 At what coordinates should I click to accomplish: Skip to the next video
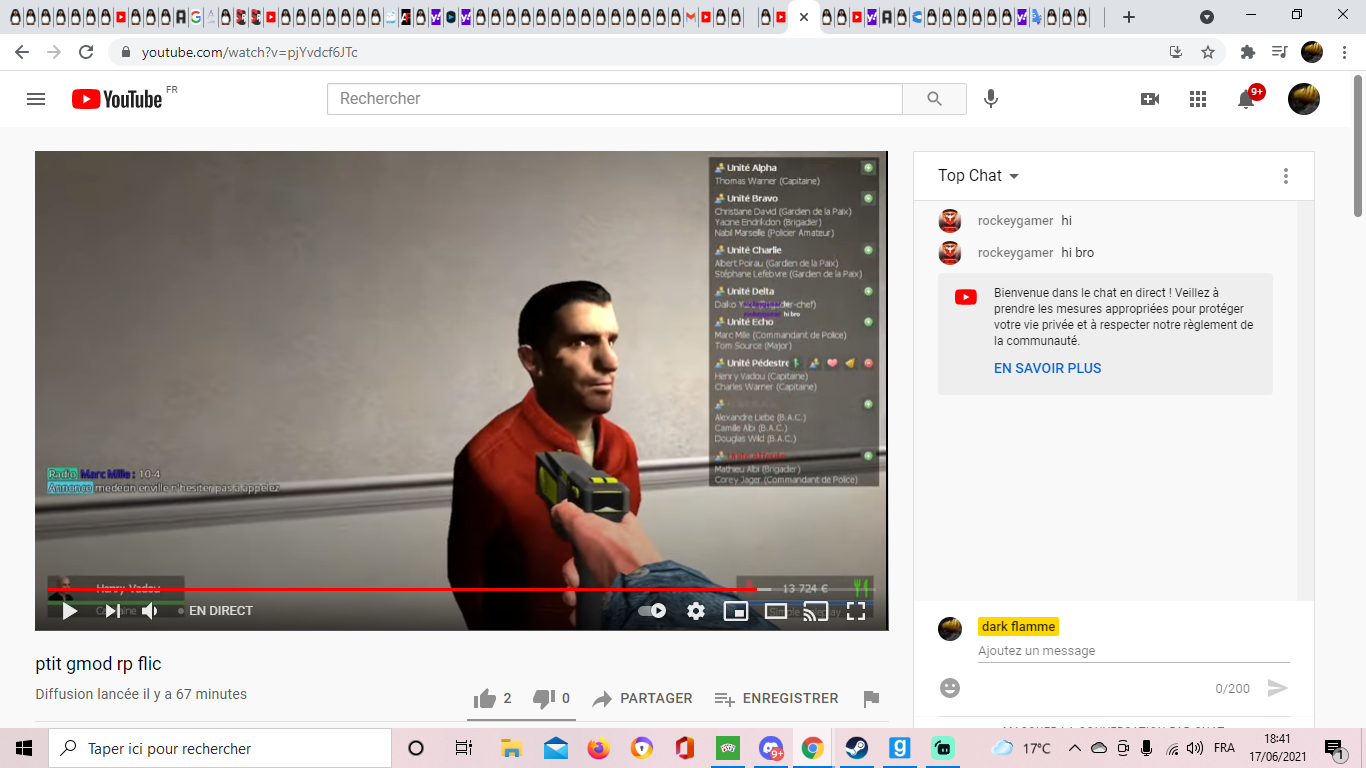click(x=113, y=611)
